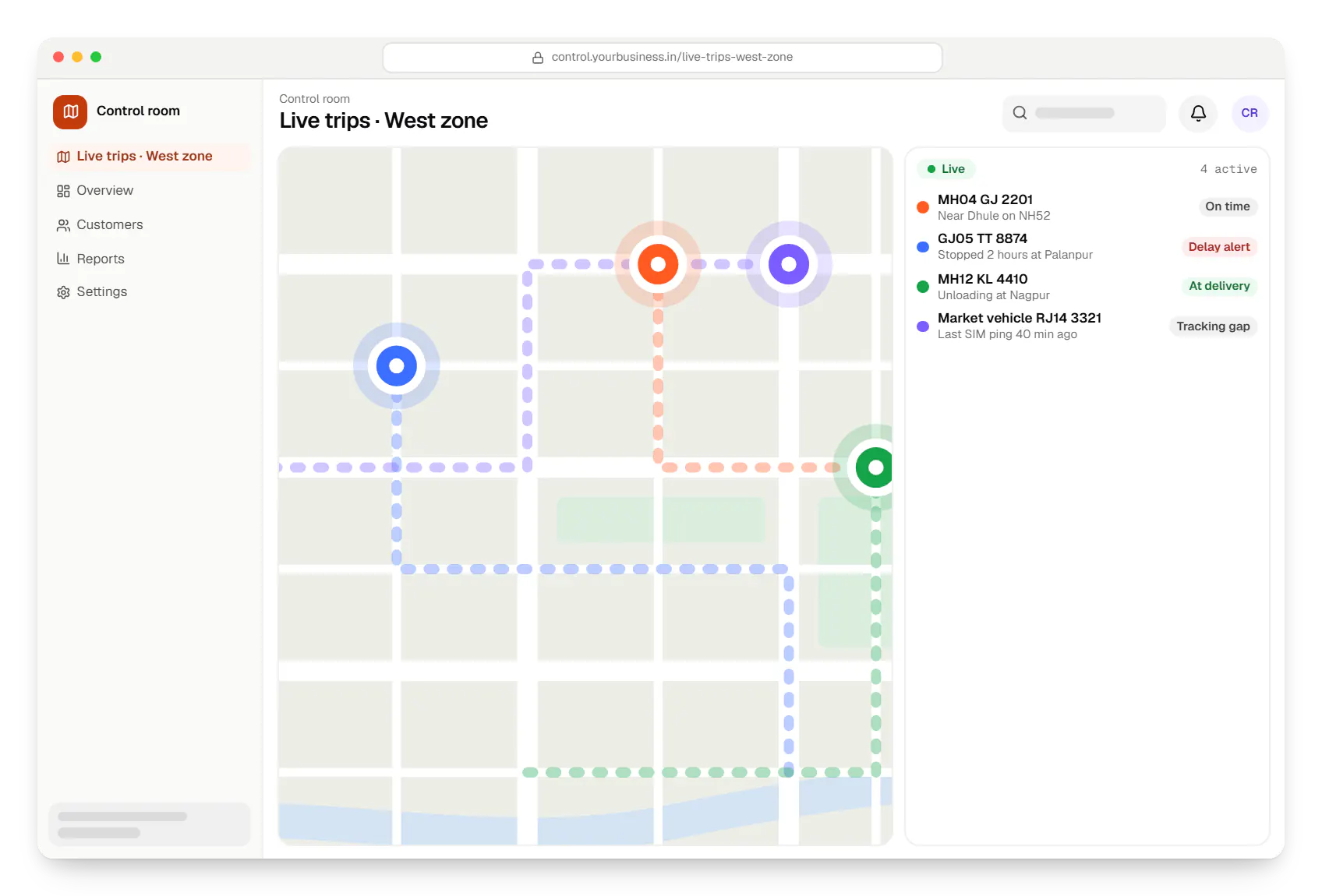Open the notifications bell

tap(1198, 113)
